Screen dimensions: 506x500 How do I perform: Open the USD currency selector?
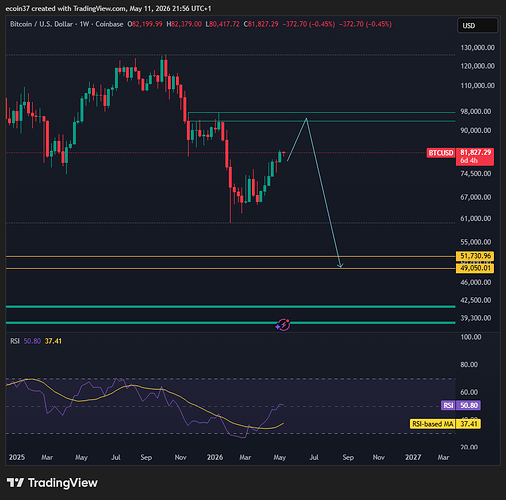pos(477,26)
